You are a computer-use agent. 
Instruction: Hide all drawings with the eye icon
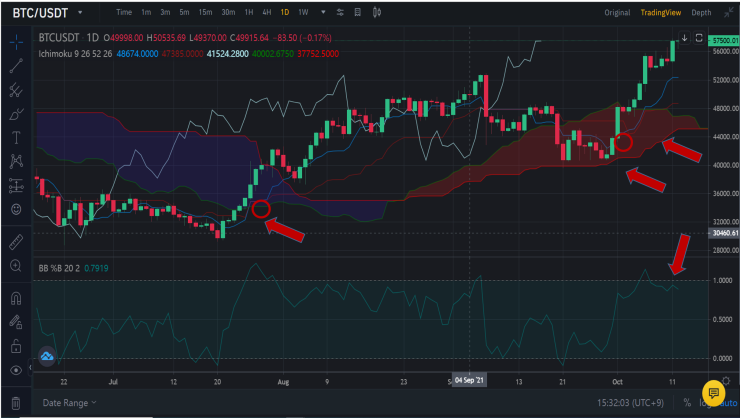pyautogui.click(x=16, y=370)
